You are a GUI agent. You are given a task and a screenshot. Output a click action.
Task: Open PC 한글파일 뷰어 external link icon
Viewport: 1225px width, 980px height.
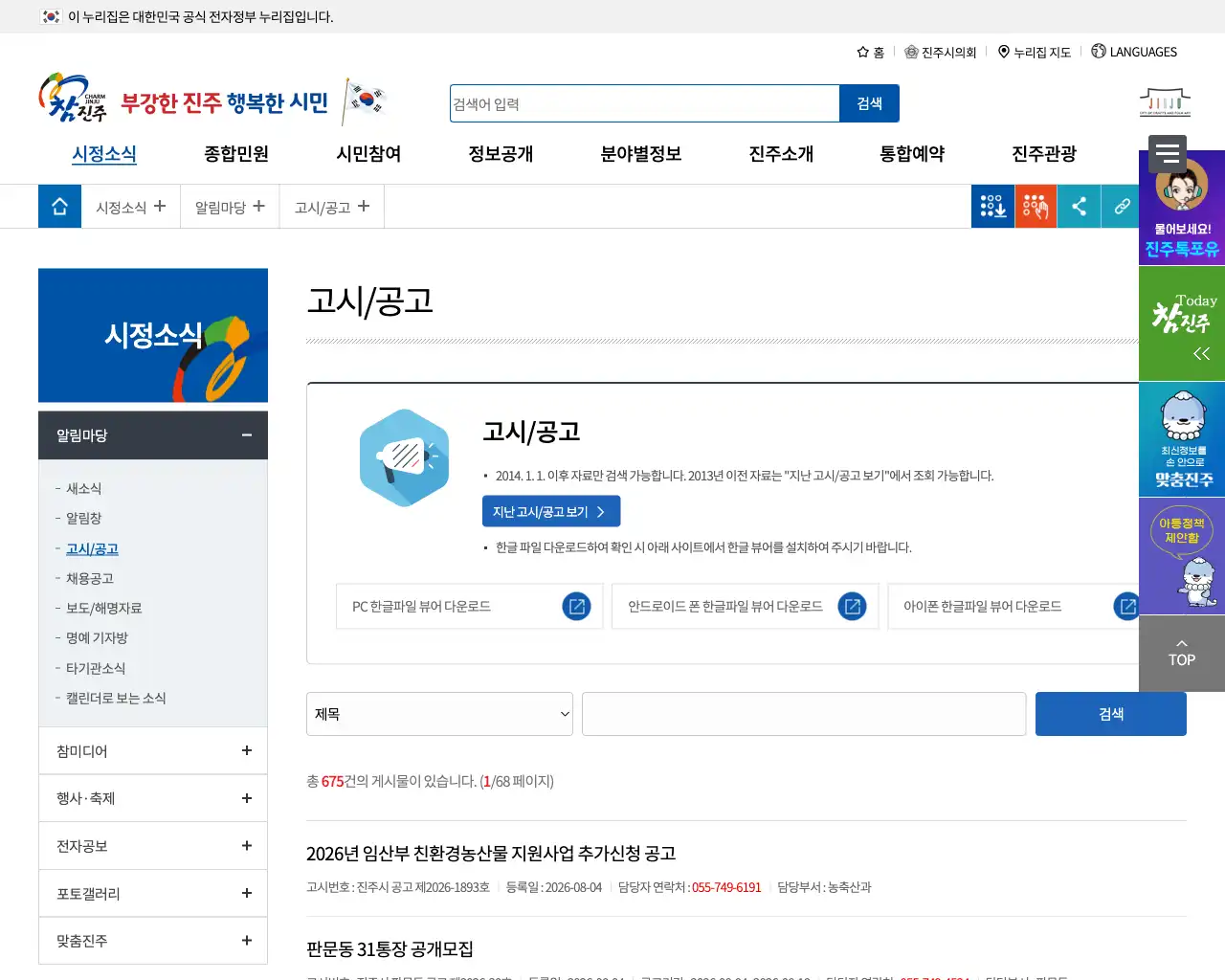tap(576, 606)
